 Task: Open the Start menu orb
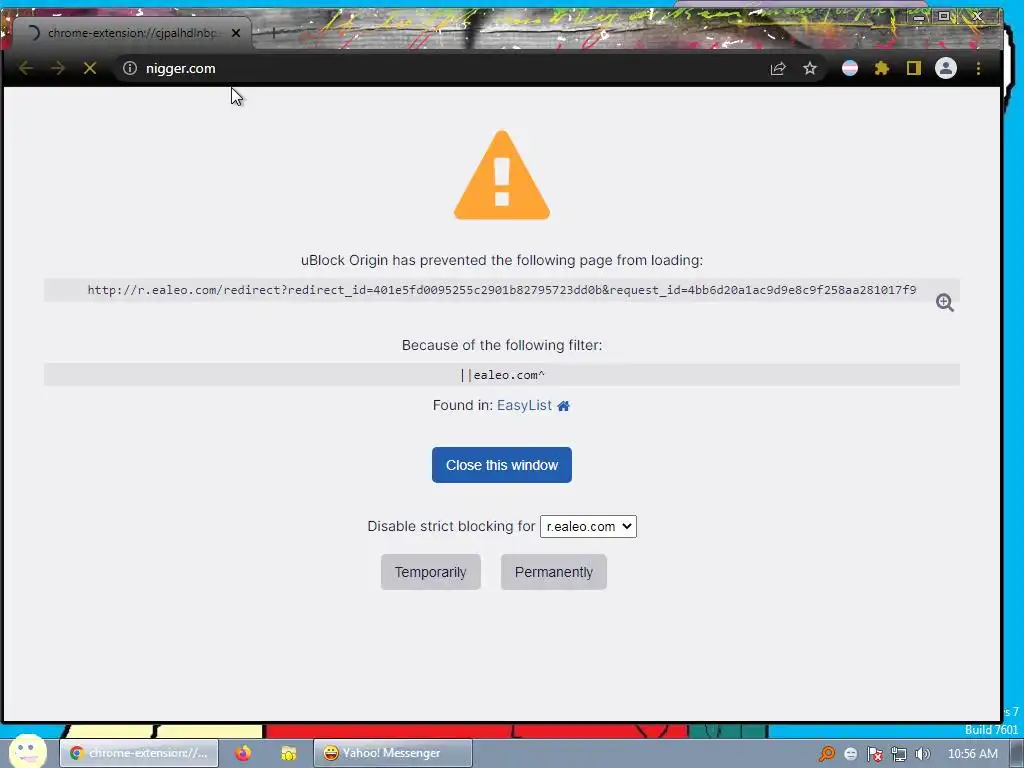pos(27,751)
